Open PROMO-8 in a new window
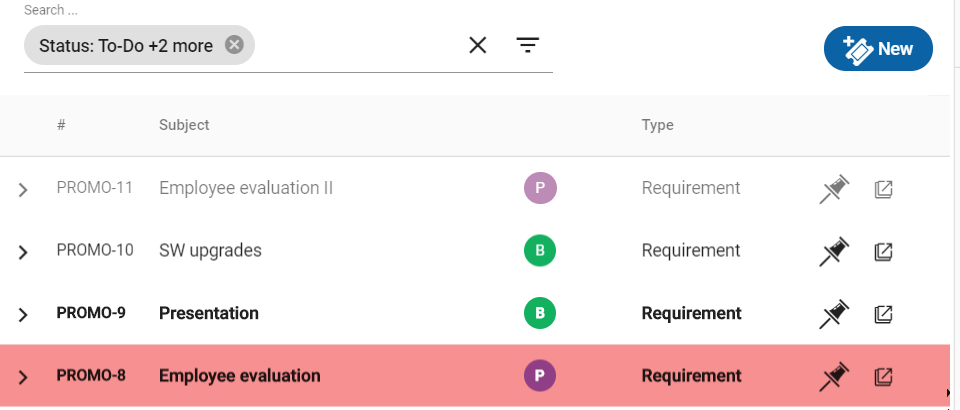The image size is (960, 410). tap(883, 376)
